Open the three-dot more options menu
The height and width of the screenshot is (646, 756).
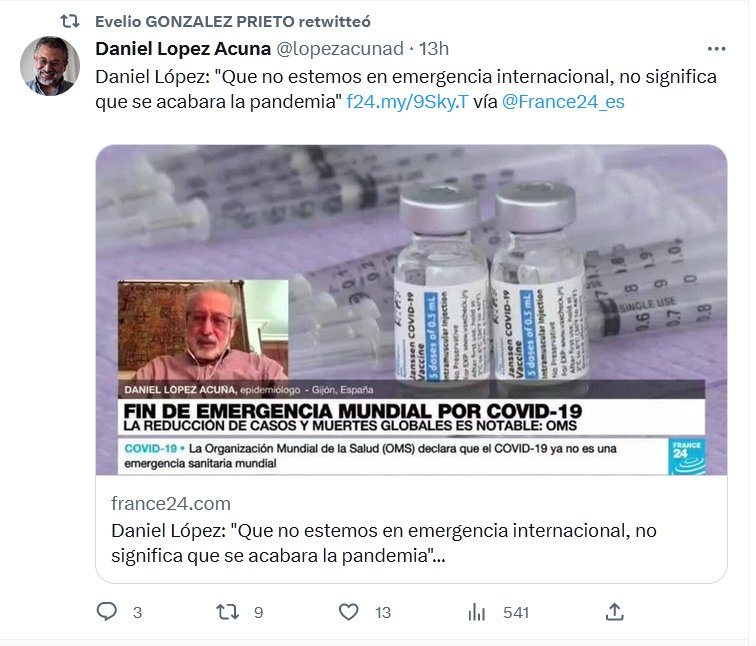[716, 49]
